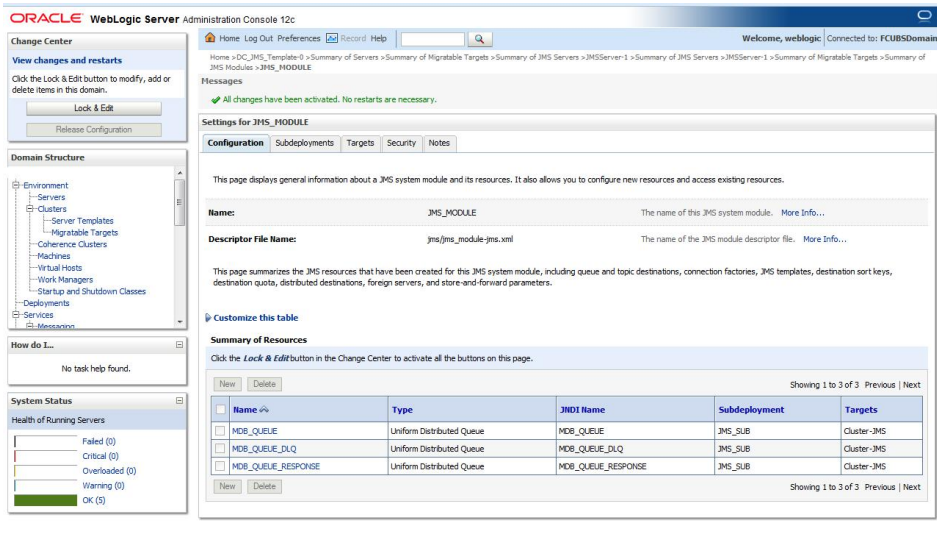This screenshot has height=541, width=937.
Task: Click the bottom Delete button
Action: point(264,486)
